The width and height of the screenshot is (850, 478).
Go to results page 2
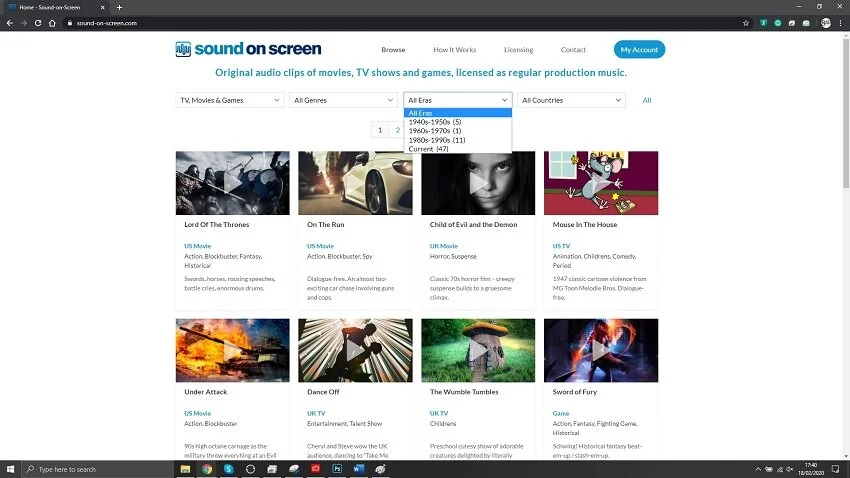(397, 130)
